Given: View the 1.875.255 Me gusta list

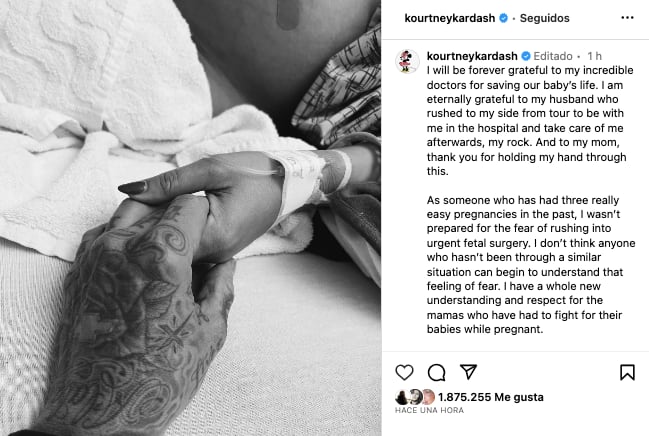Looking at the screenshot, I should [x=490, y=397].
